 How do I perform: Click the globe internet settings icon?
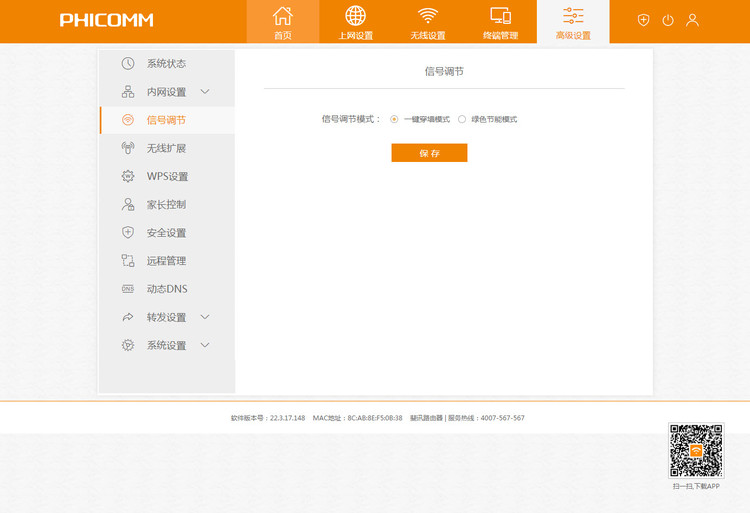(x=355, y=16)
